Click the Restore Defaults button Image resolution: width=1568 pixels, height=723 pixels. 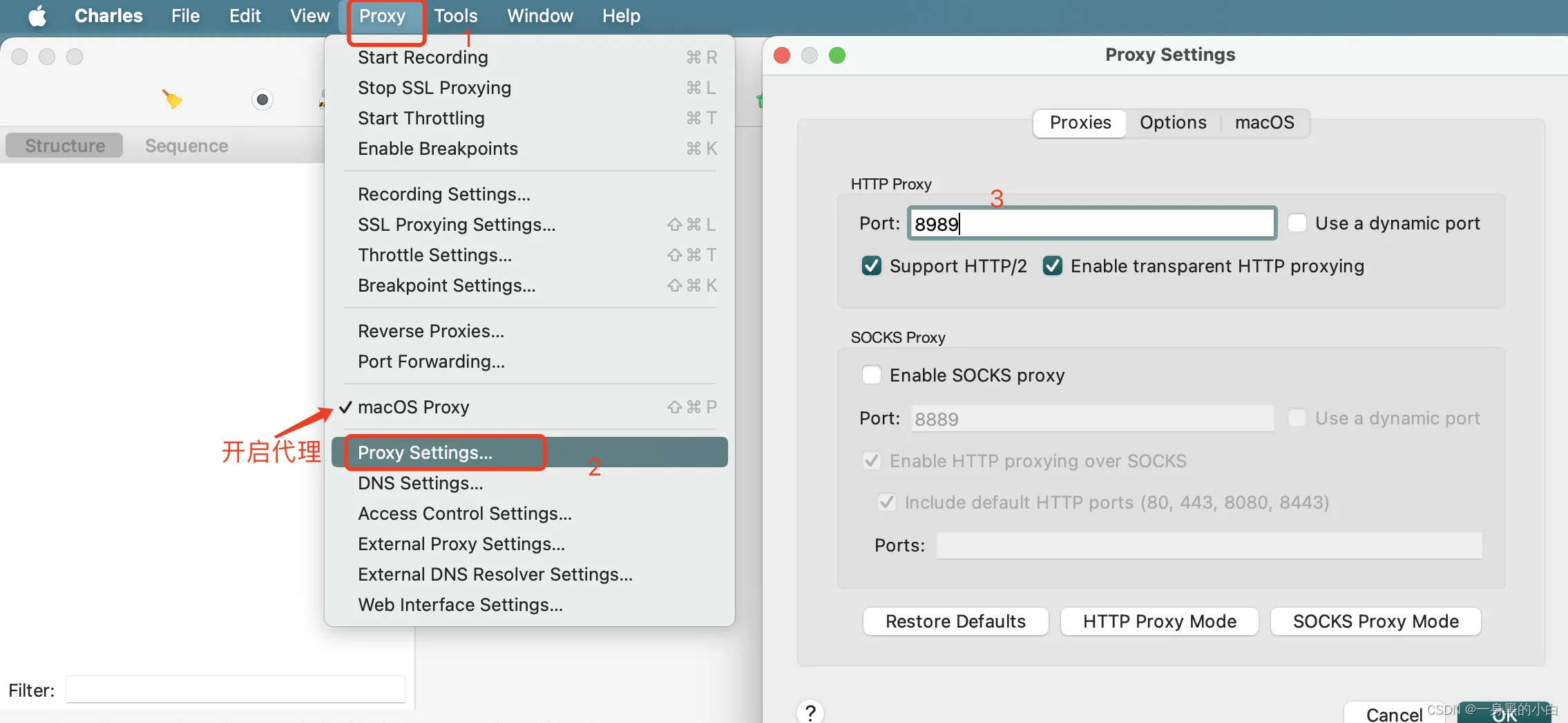coord(955,621)
